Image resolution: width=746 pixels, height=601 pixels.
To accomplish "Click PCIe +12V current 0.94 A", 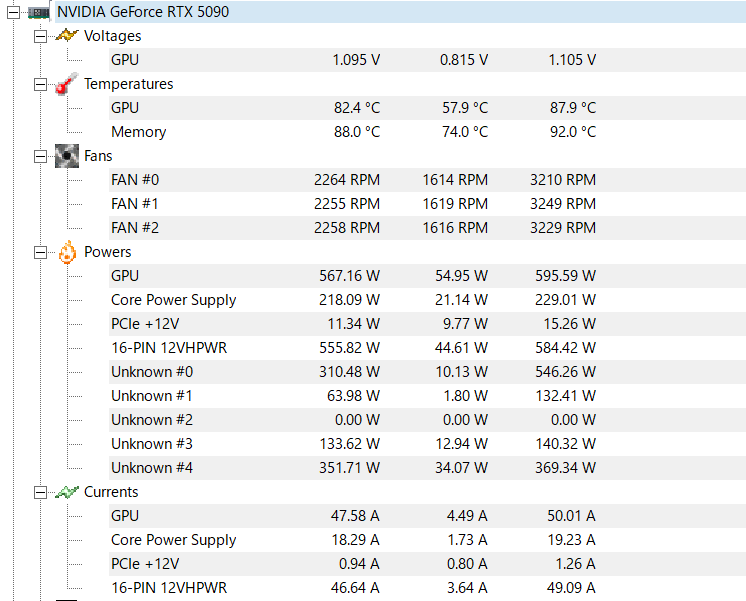I will [359, 564].
